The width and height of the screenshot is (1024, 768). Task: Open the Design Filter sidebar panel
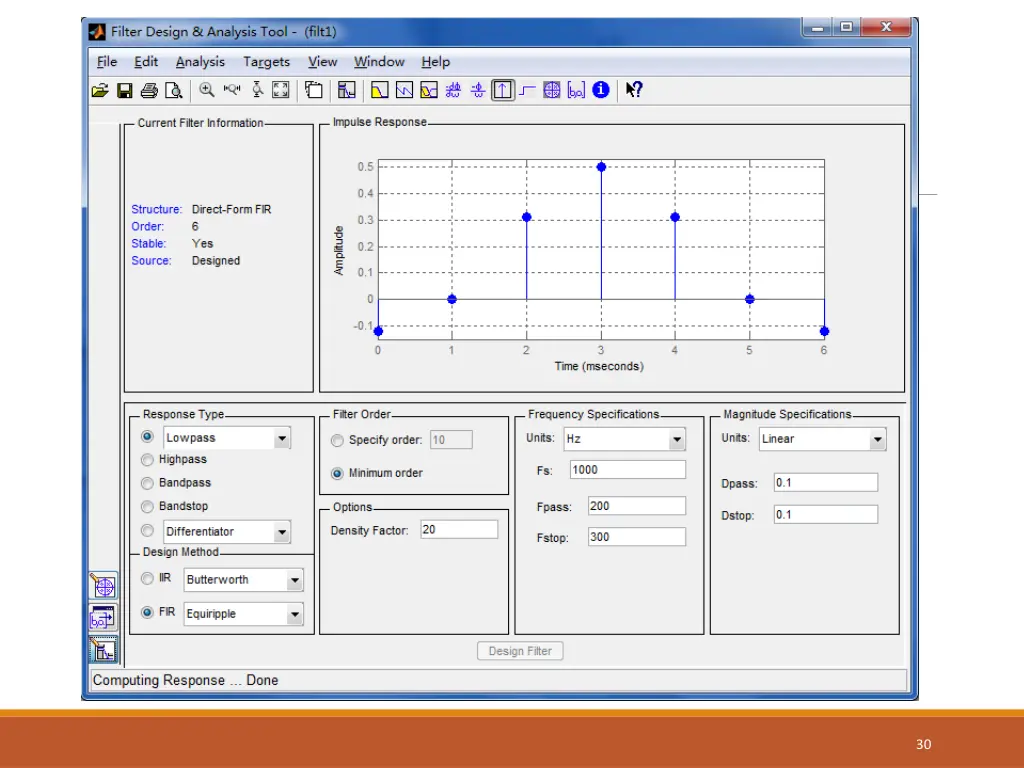click(x=103, y=649)
